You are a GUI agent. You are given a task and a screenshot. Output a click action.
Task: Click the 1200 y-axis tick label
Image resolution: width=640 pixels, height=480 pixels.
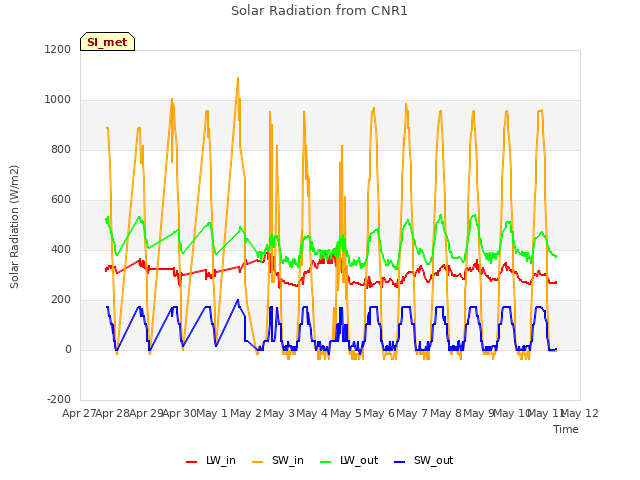point(58,49)
